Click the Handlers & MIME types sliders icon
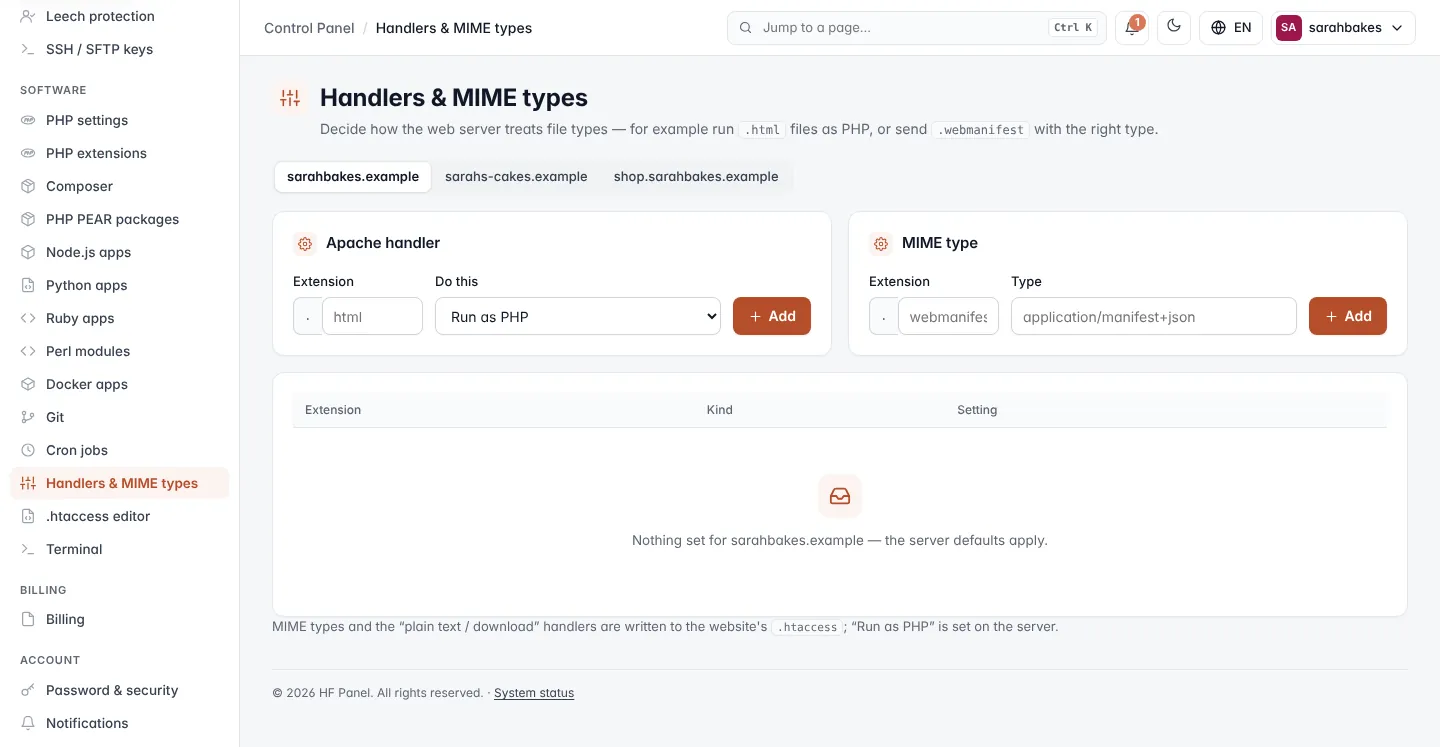 28,483
